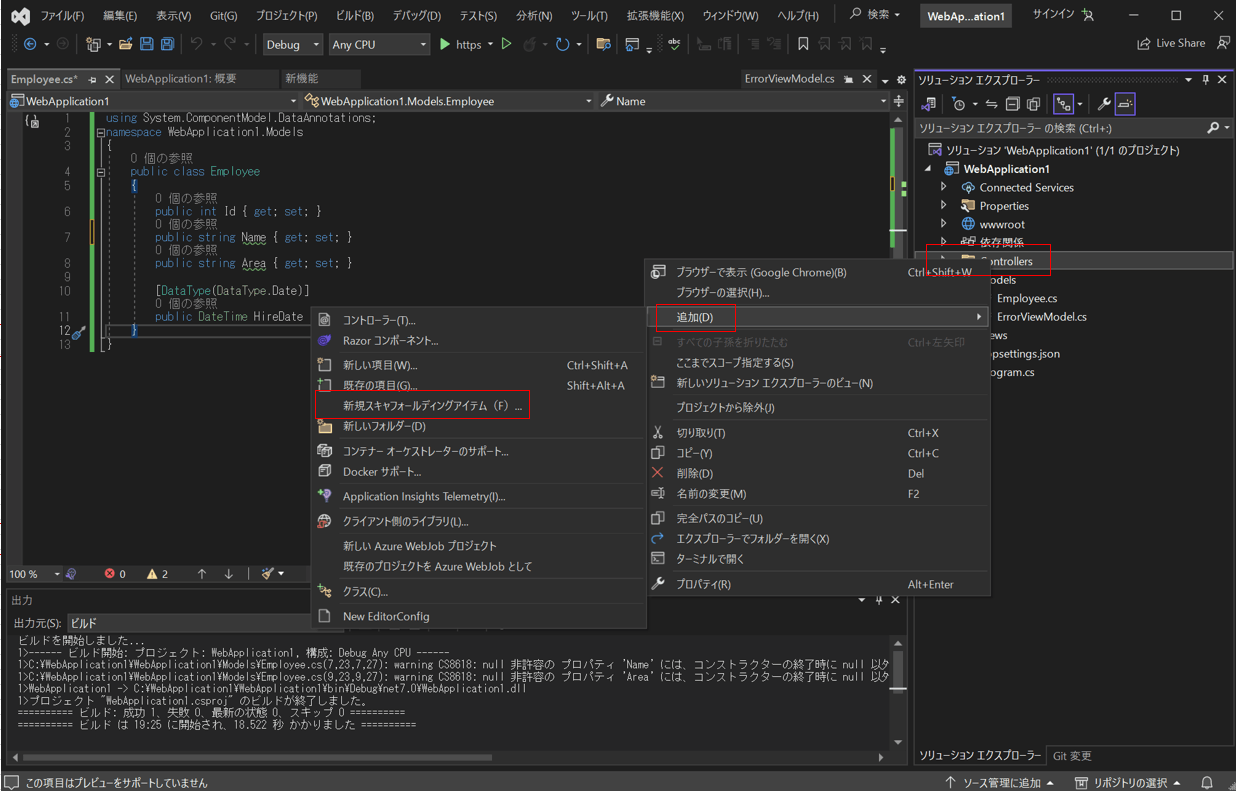The image size is (1236, 791).
Task: Click the warning count indicator showing 2
Action: tap(157, 574)
